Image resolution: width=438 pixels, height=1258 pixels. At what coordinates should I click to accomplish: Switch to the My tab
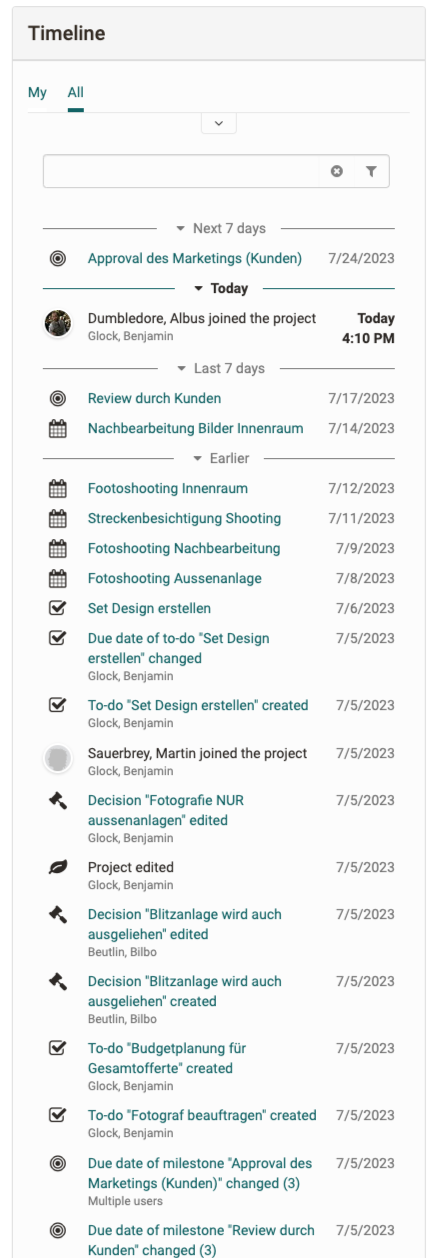37,93
